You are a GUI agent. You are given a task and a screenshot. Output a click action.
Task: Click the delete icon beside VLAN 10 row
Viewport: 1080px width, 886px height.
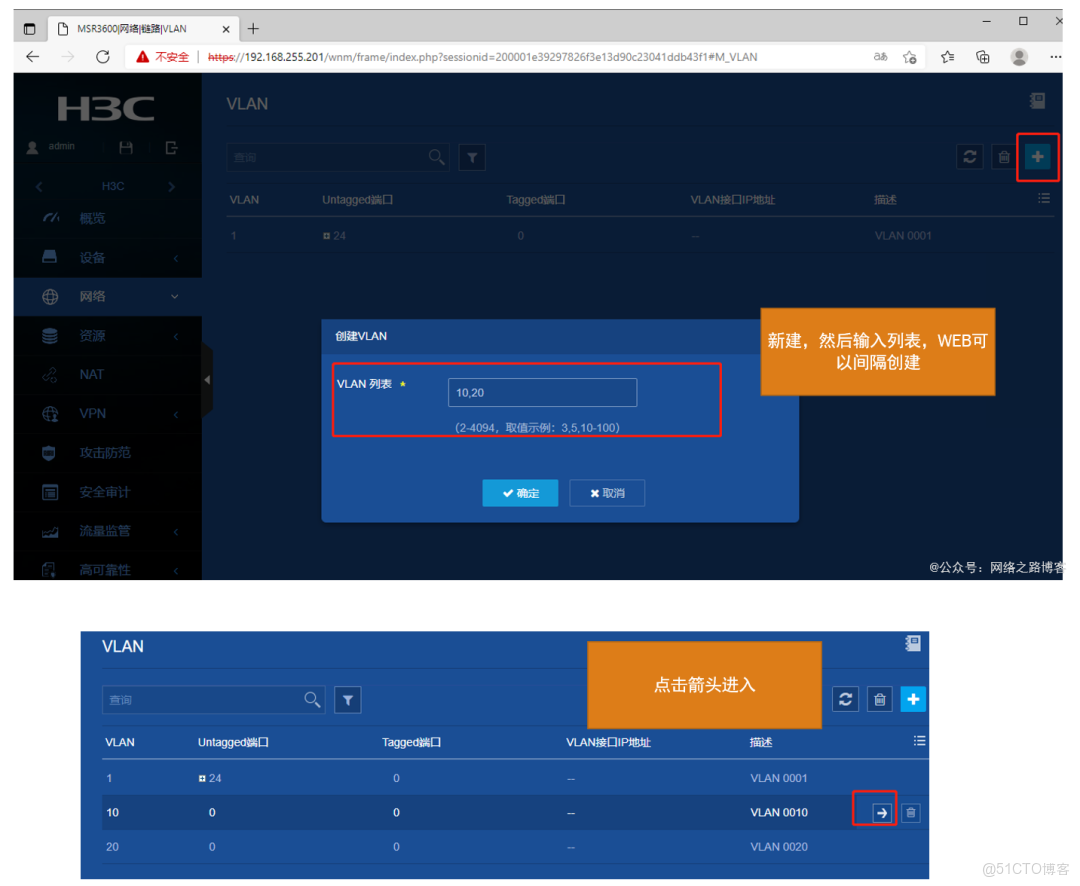pos(910,812)
